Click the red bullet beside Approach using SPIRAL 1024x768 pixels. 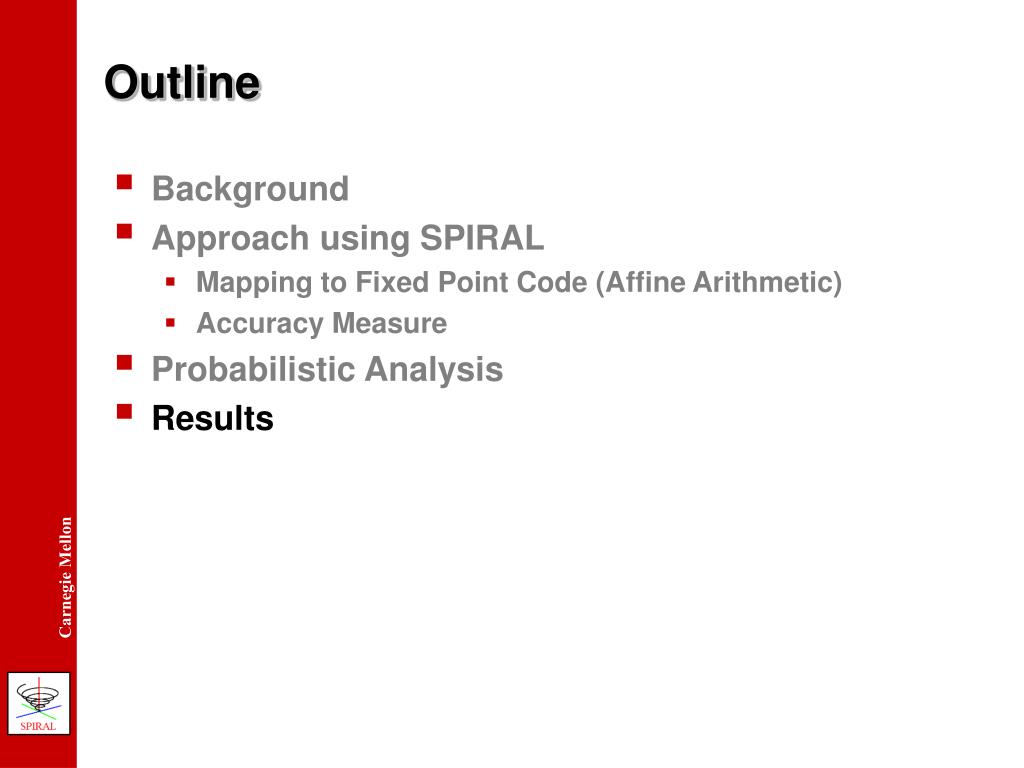tap(125, 231)
